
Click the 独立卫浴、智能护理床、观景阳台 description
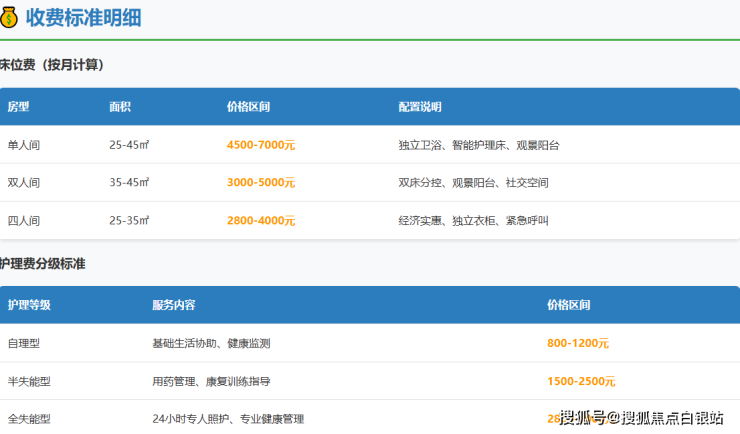click(478, 145)
